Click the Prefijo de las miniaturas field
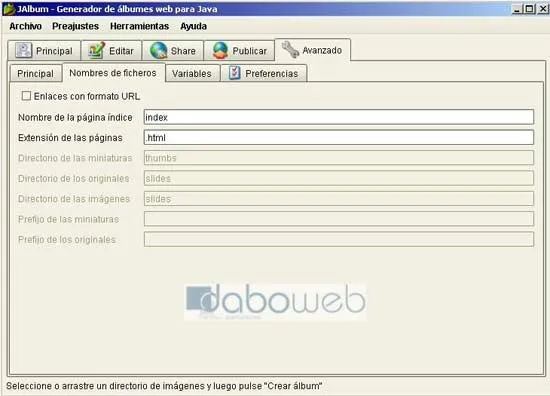Viewport: 550px width, 396px height. tap(339, 219)
